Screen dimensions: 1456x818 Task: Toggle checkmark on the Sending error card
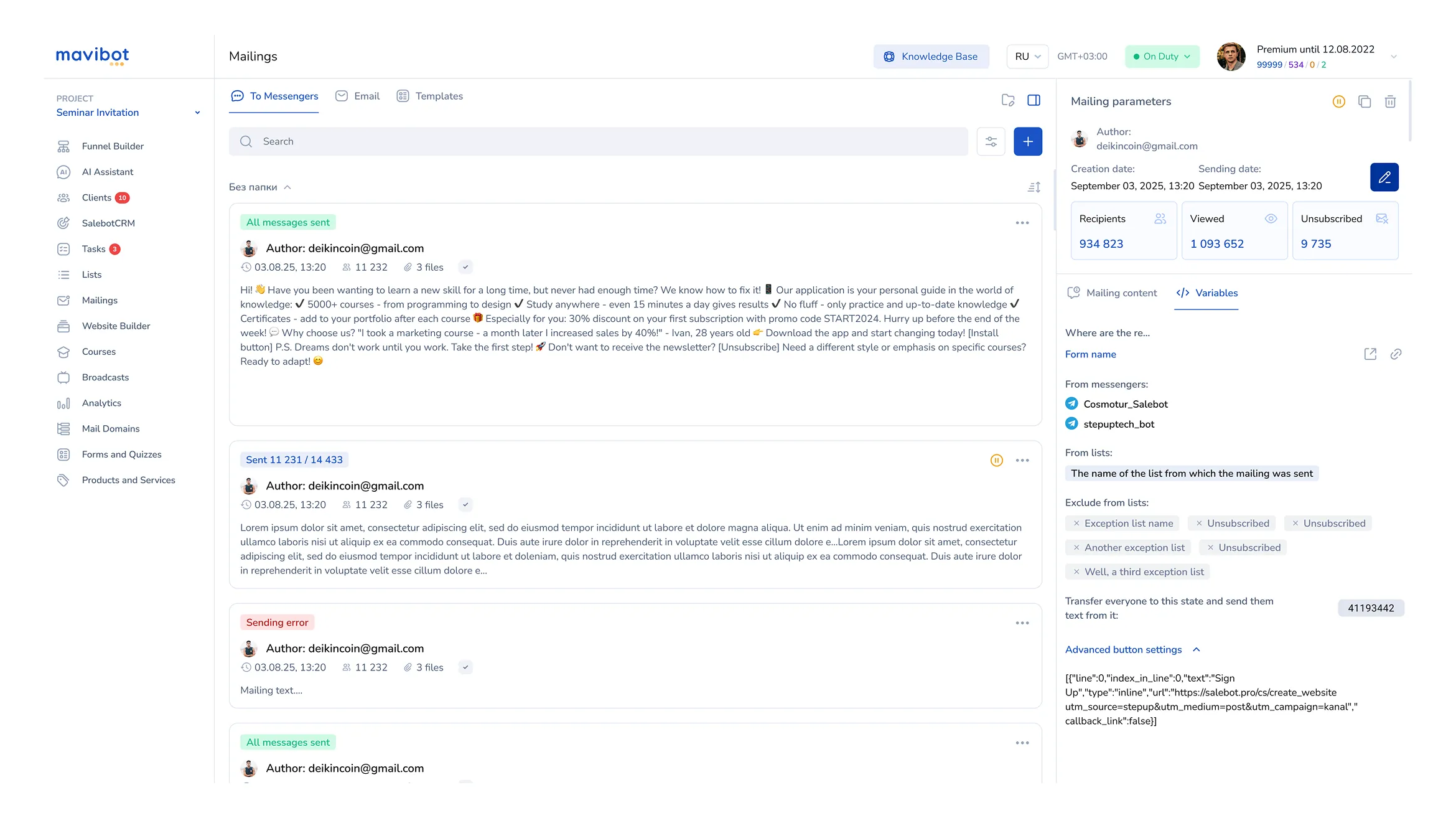point(465,667)
